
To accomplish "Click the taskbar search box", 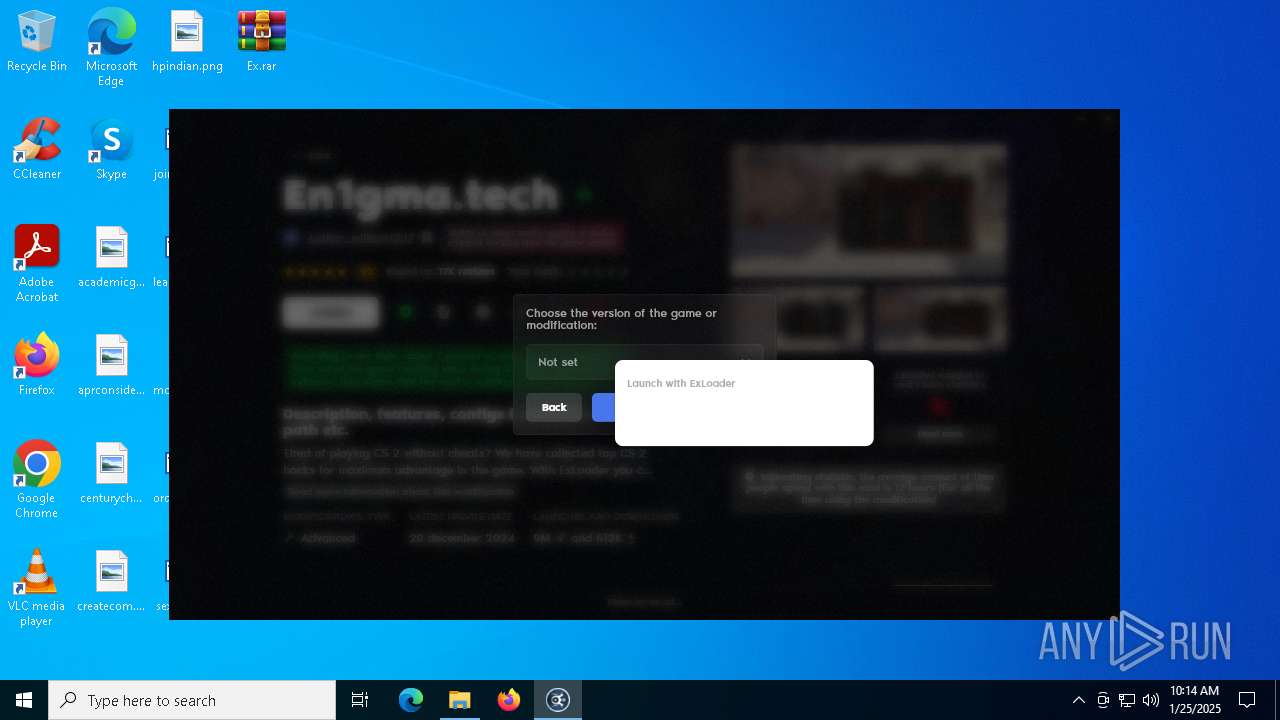I will (x=192, y=700).
